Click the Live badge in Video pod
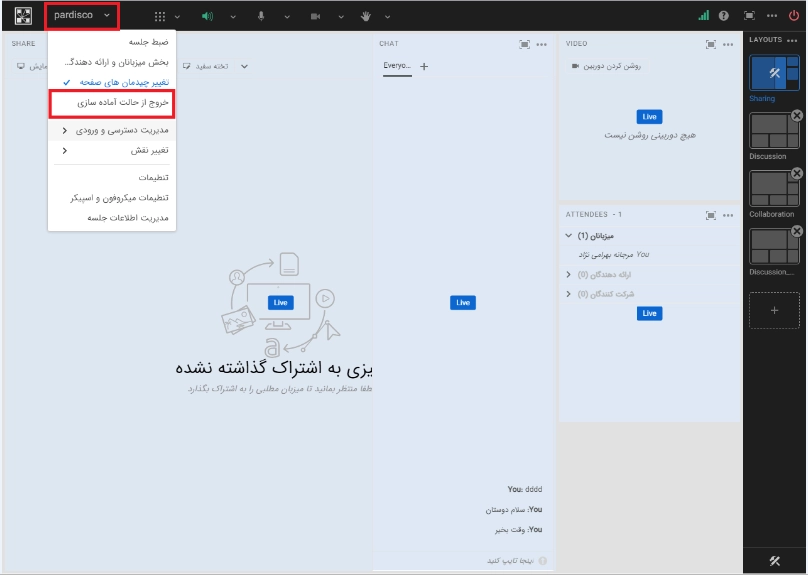Screen dimensions: 808x575 coord(649,117)
